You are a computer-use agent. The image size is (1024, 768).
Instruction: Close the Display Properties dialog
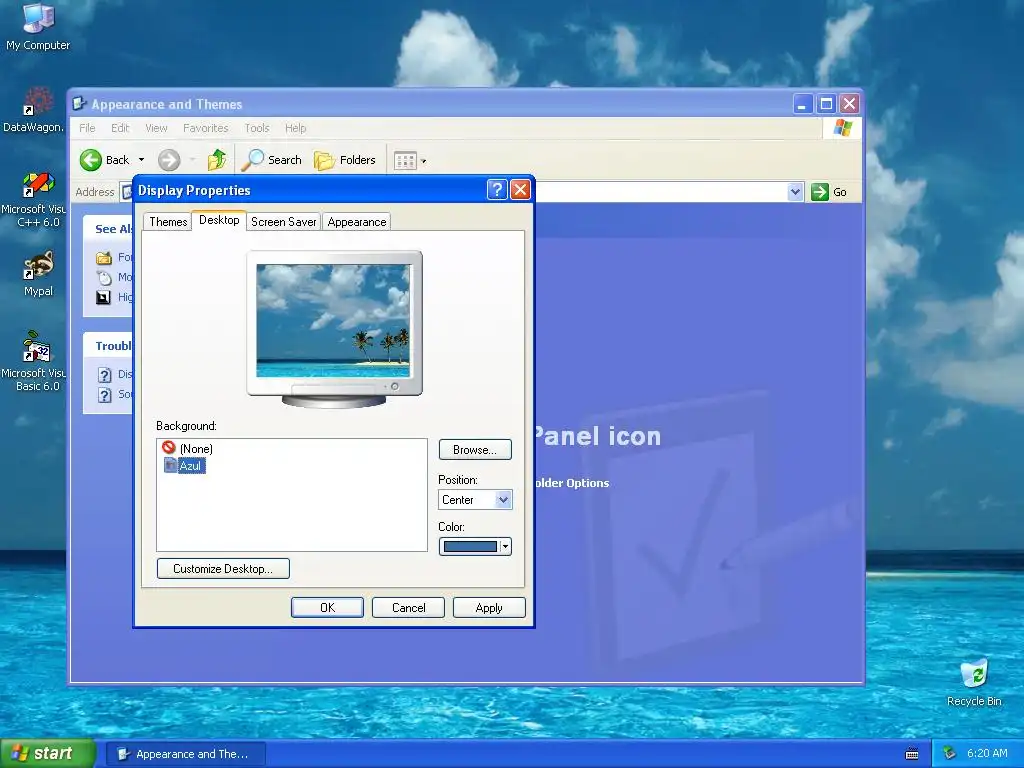520,190
